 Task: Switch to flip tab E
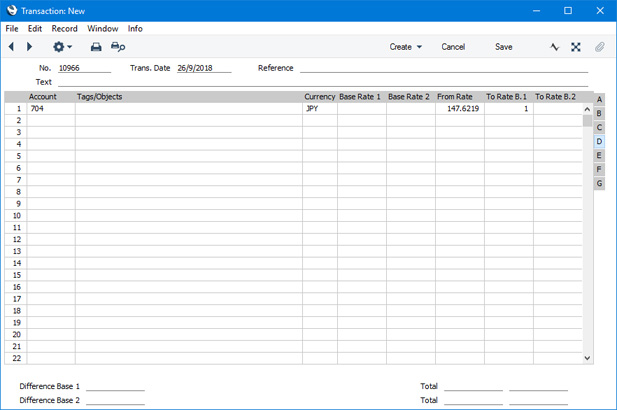(x=599, y=155)
